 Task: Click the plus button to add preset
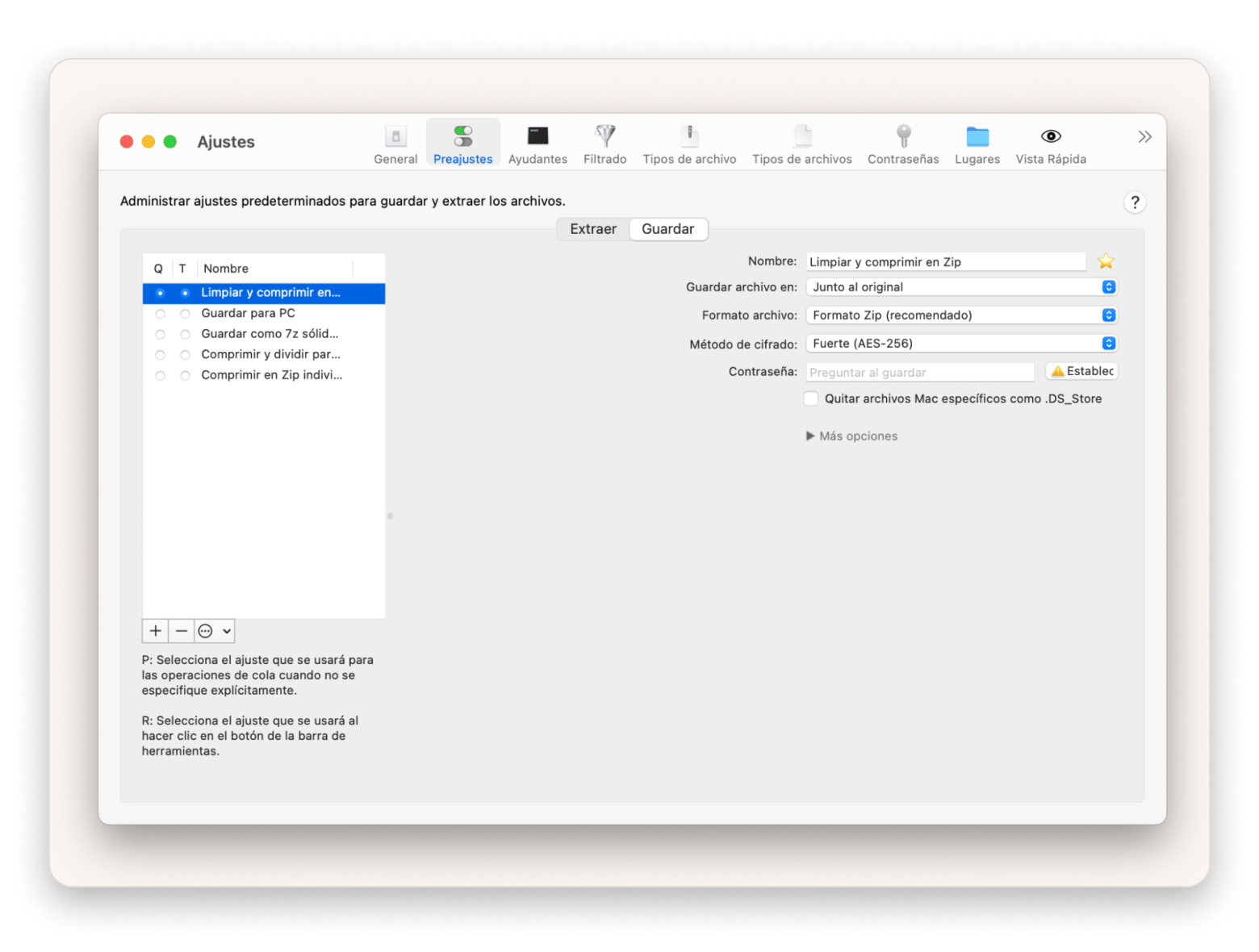pyautogui.click(x=156, y=631)
